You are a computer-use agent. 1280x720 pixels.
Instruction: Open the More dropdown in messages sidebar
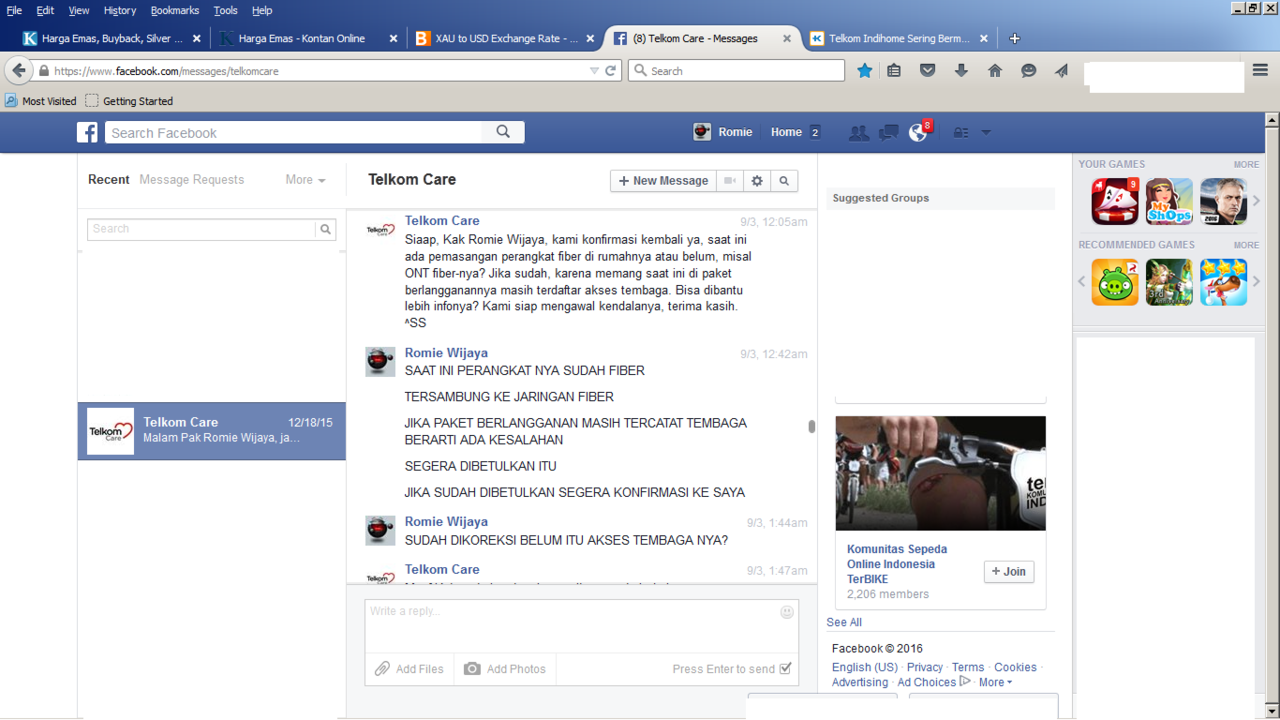(x=305, y=180)
